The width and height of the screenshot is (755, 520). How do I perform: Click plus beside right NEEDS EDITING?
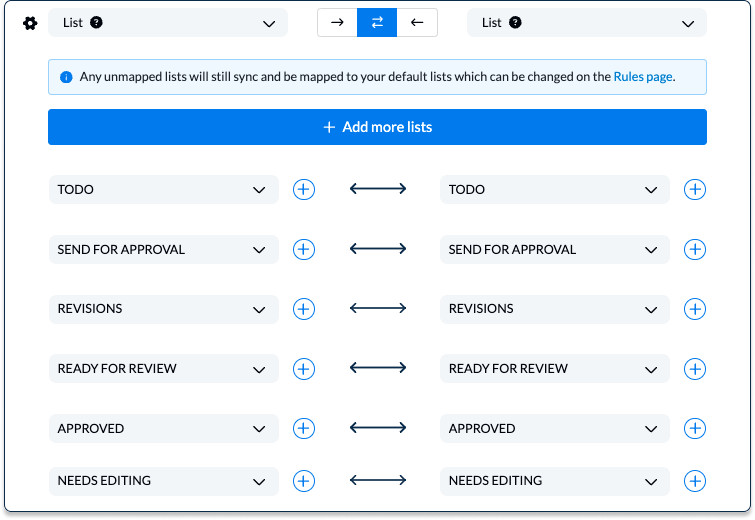[x=695, y=481]
